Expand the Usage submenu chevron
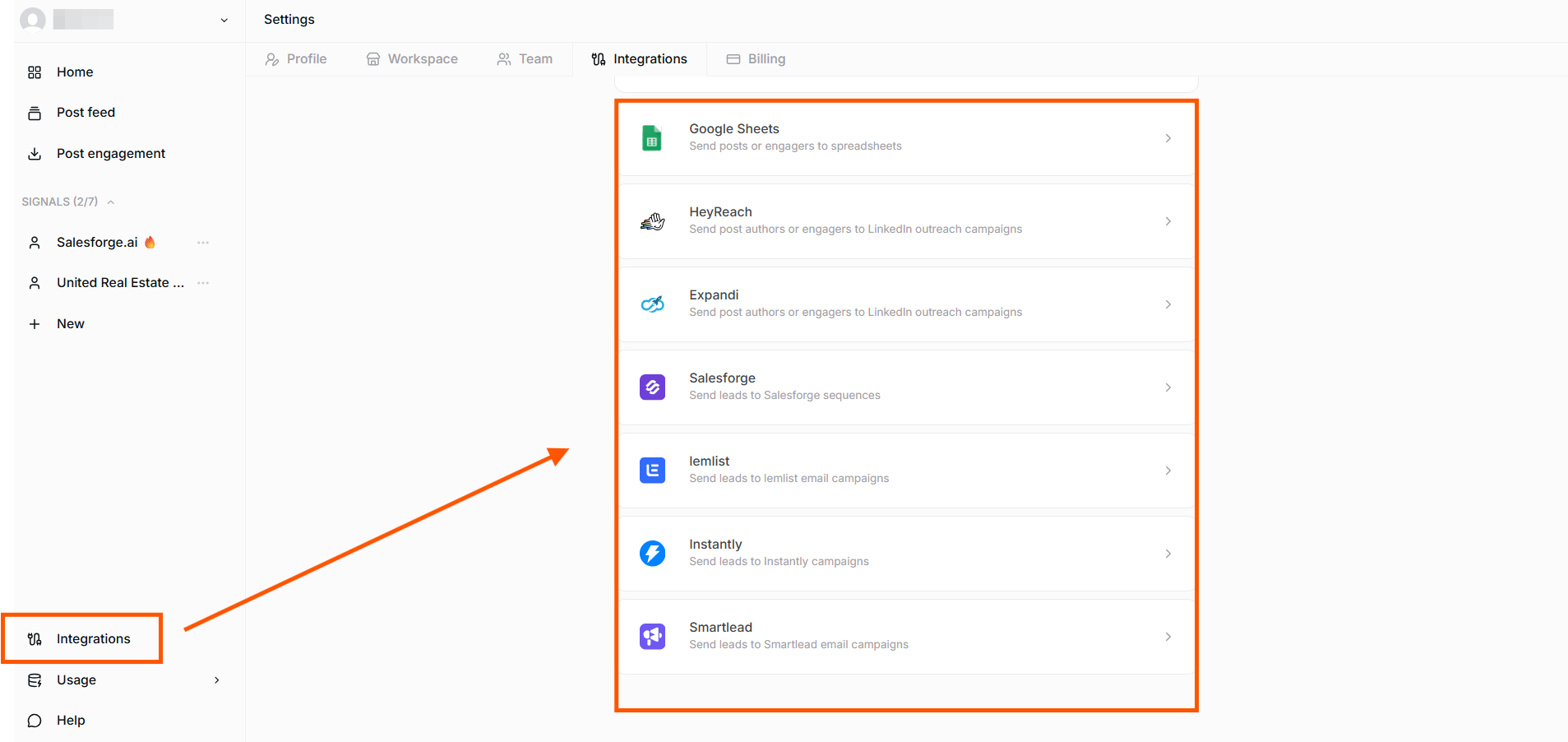1568x742 pixels. pos(216,680)
